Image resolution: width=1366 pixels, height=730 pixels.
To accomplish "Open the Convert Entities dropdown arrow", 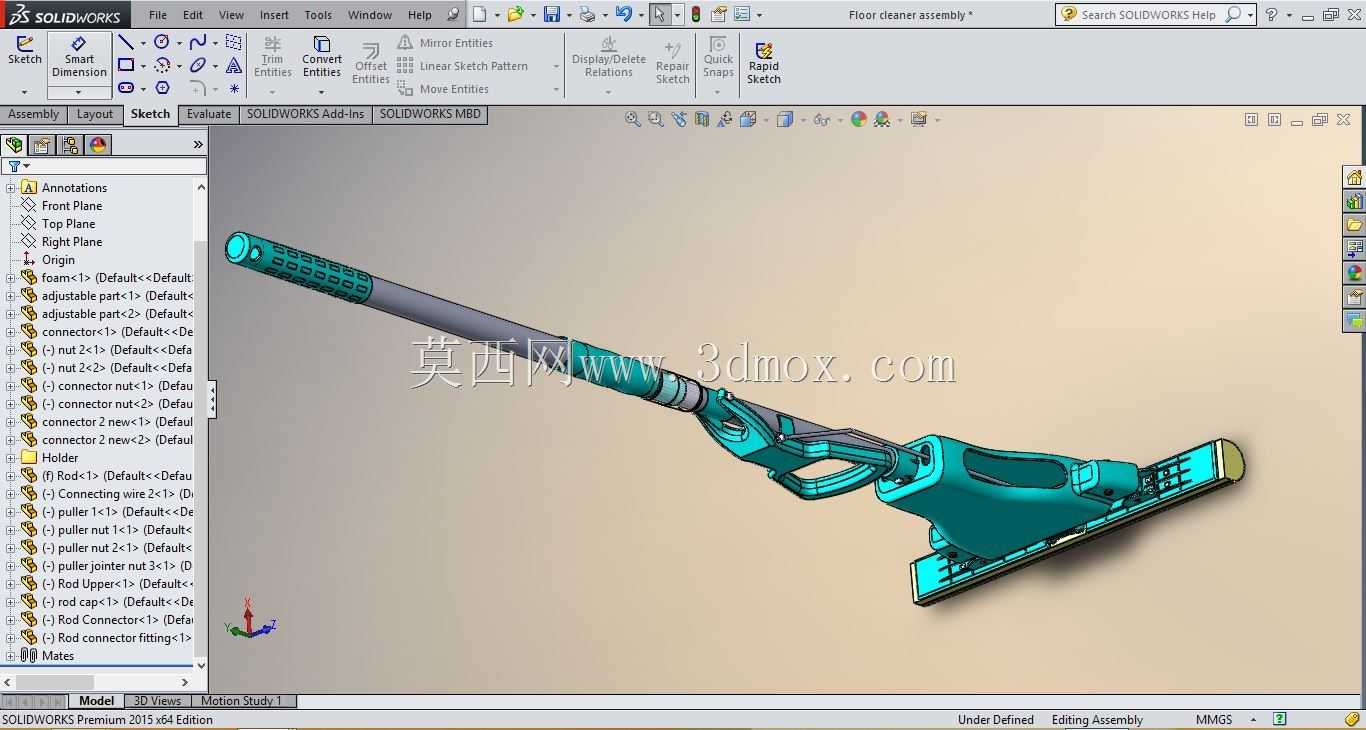I will (x=322, y=92).
